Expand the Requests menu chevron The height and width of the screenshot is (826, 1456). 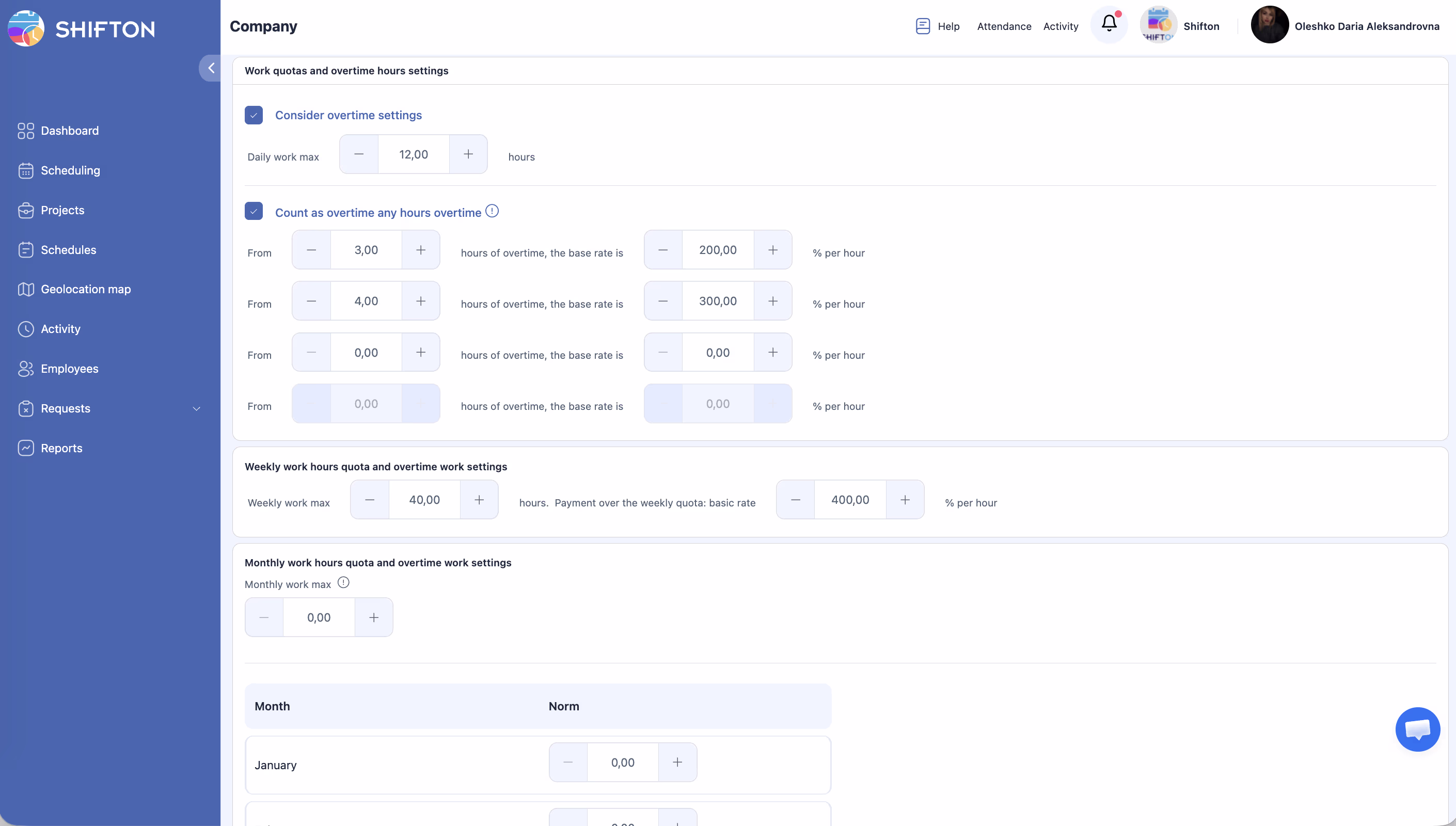click(x=196, y=408)
